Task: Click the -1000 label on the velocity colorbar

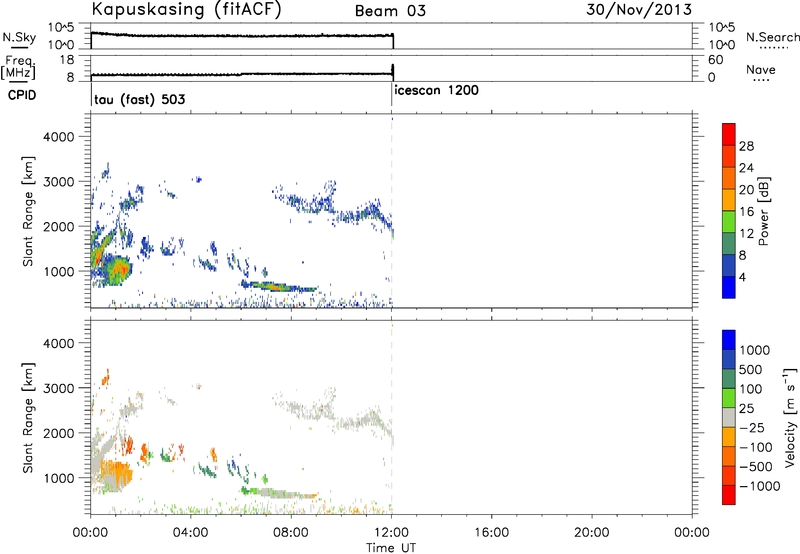Action: (x=759, y=486)
